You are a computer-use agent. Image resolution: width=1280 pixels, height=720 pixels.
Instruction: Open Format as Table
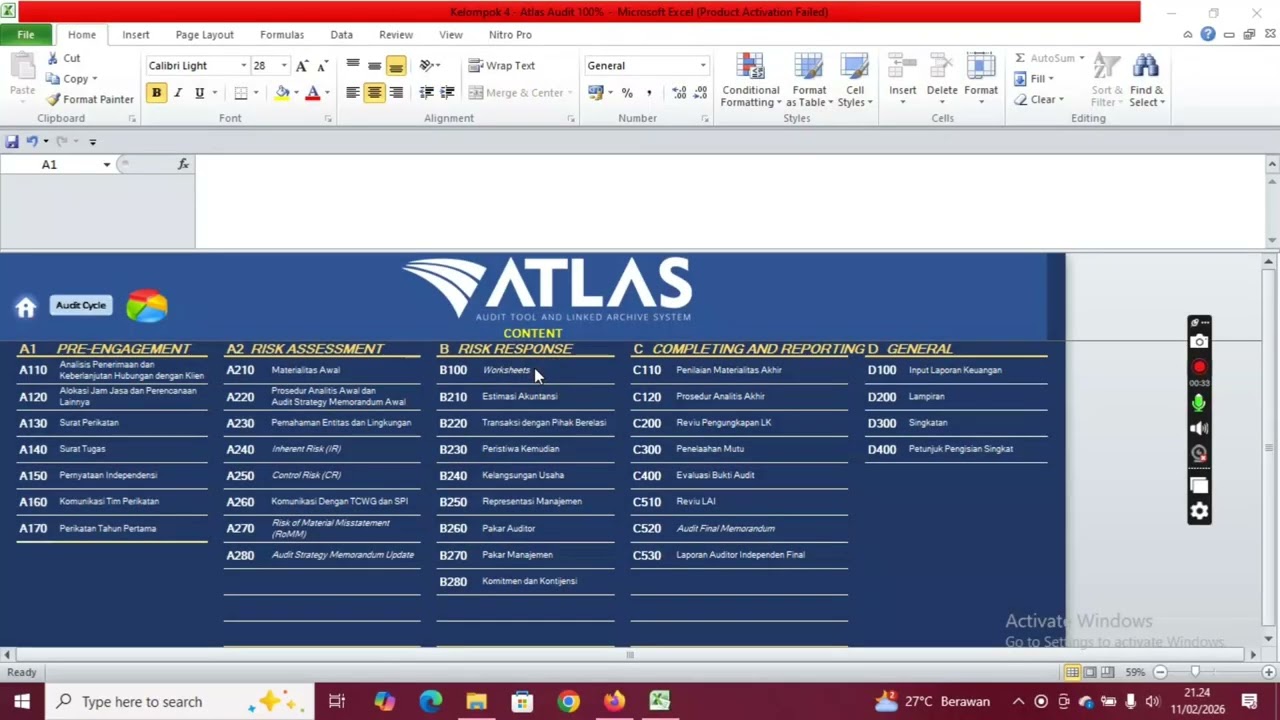(x=809, y=80)
